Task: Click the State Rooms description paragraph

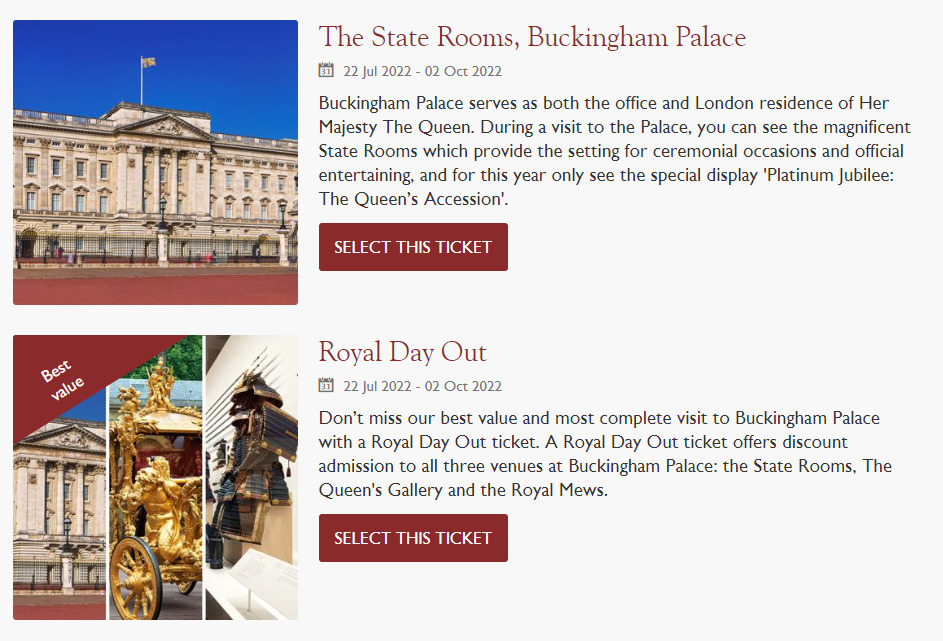Action: tap(615, 151)
